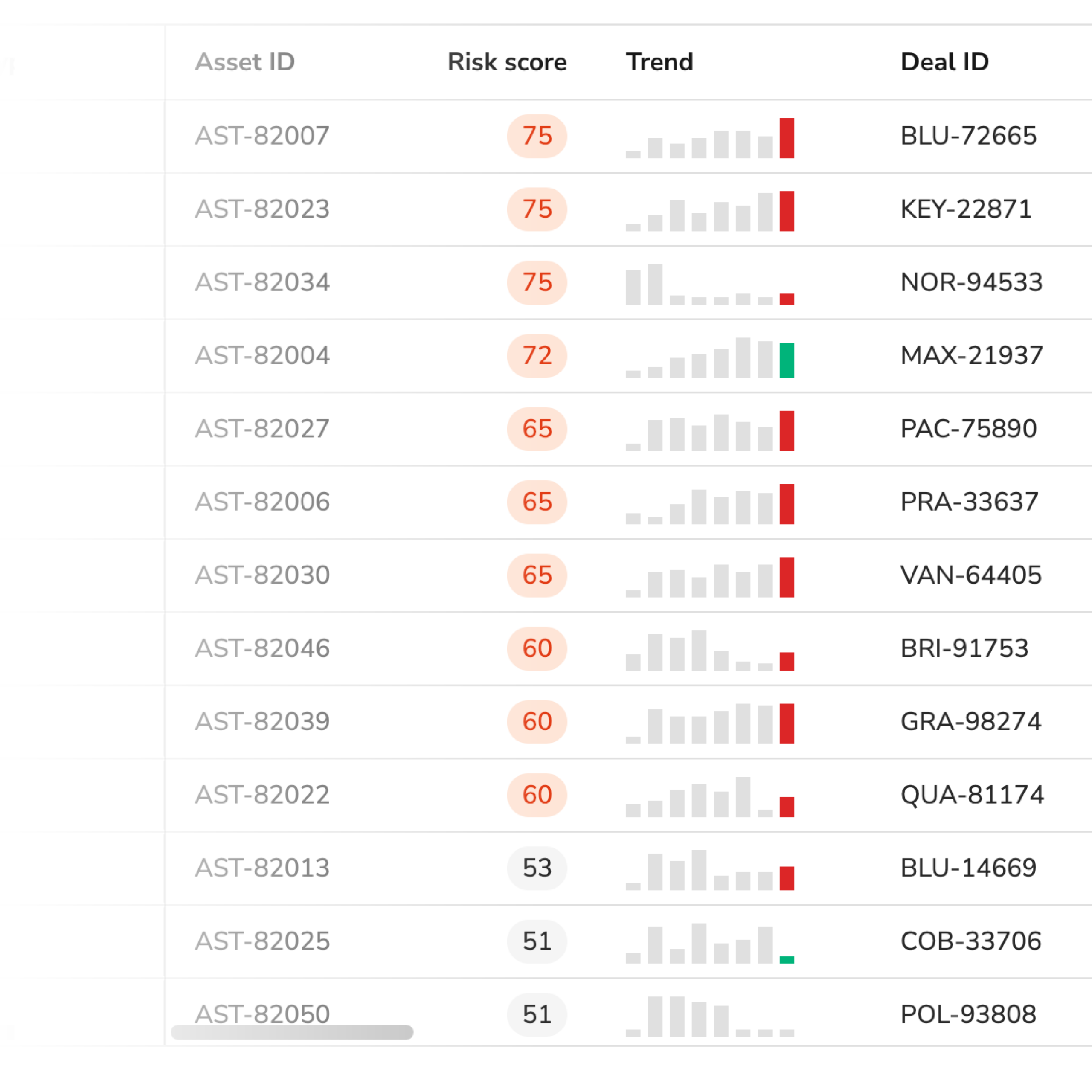
Task: Click the Deal ID column header
Action: [944, 62]
